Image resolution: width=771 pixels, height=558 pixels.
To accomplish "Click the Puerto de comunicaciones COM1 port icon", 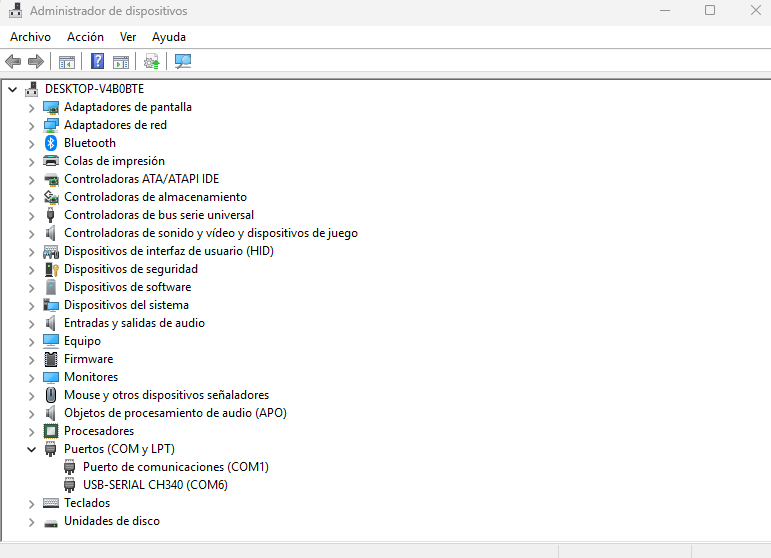I will pyautogui.click(x=69, y=467).
